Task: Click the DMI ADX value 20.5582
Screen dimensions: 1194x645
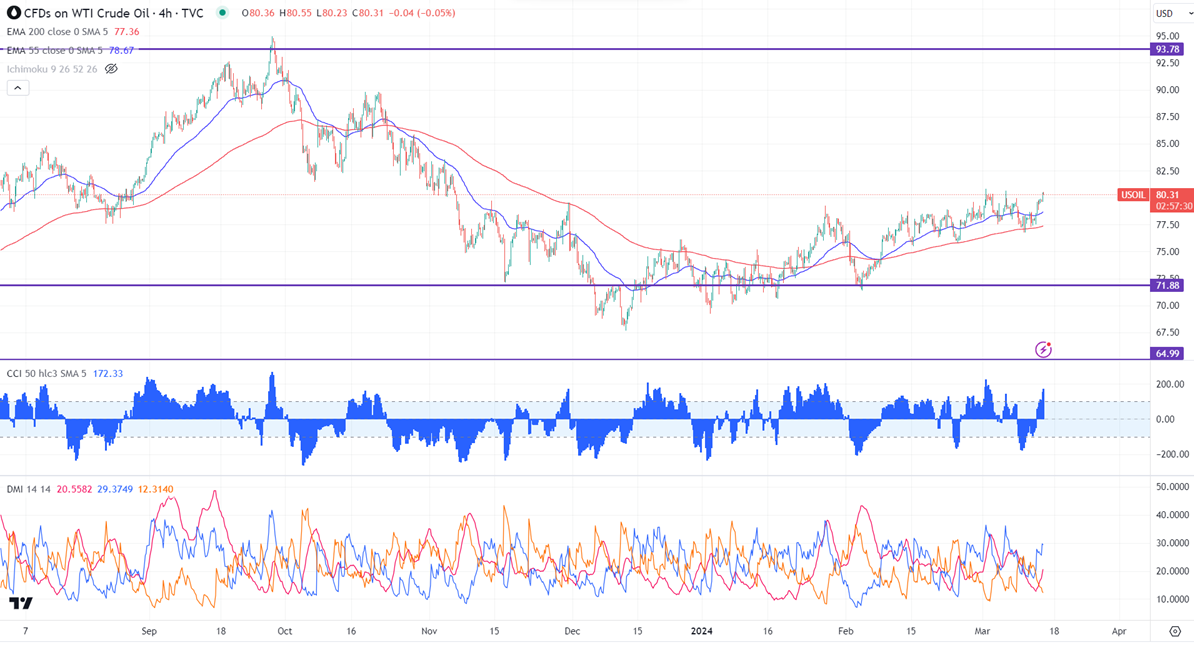Action: (x=74, y=489)
